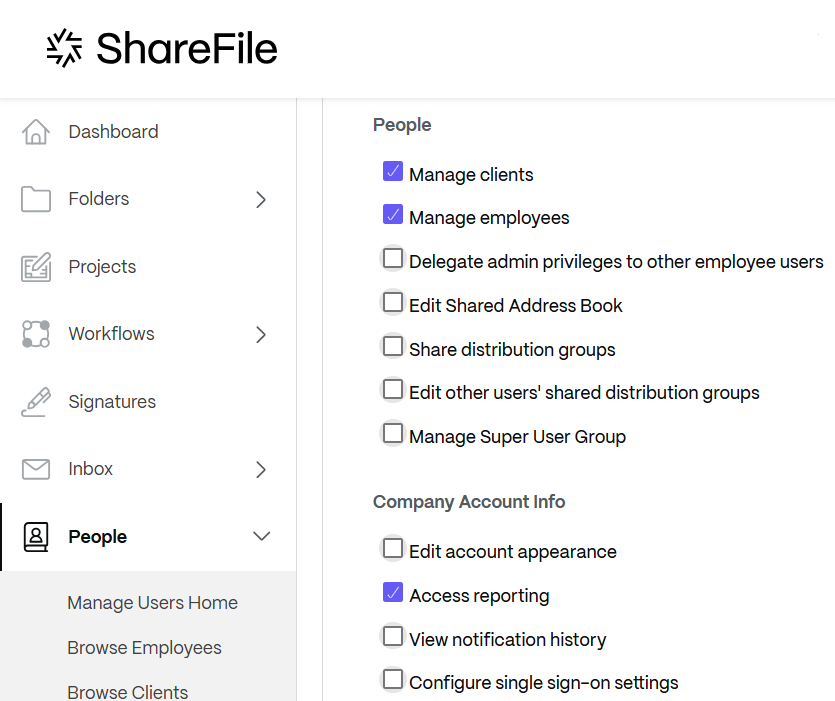The image size is (835, 701).
Task: Click the Inbox envelope icon
Action: point(35,468)
